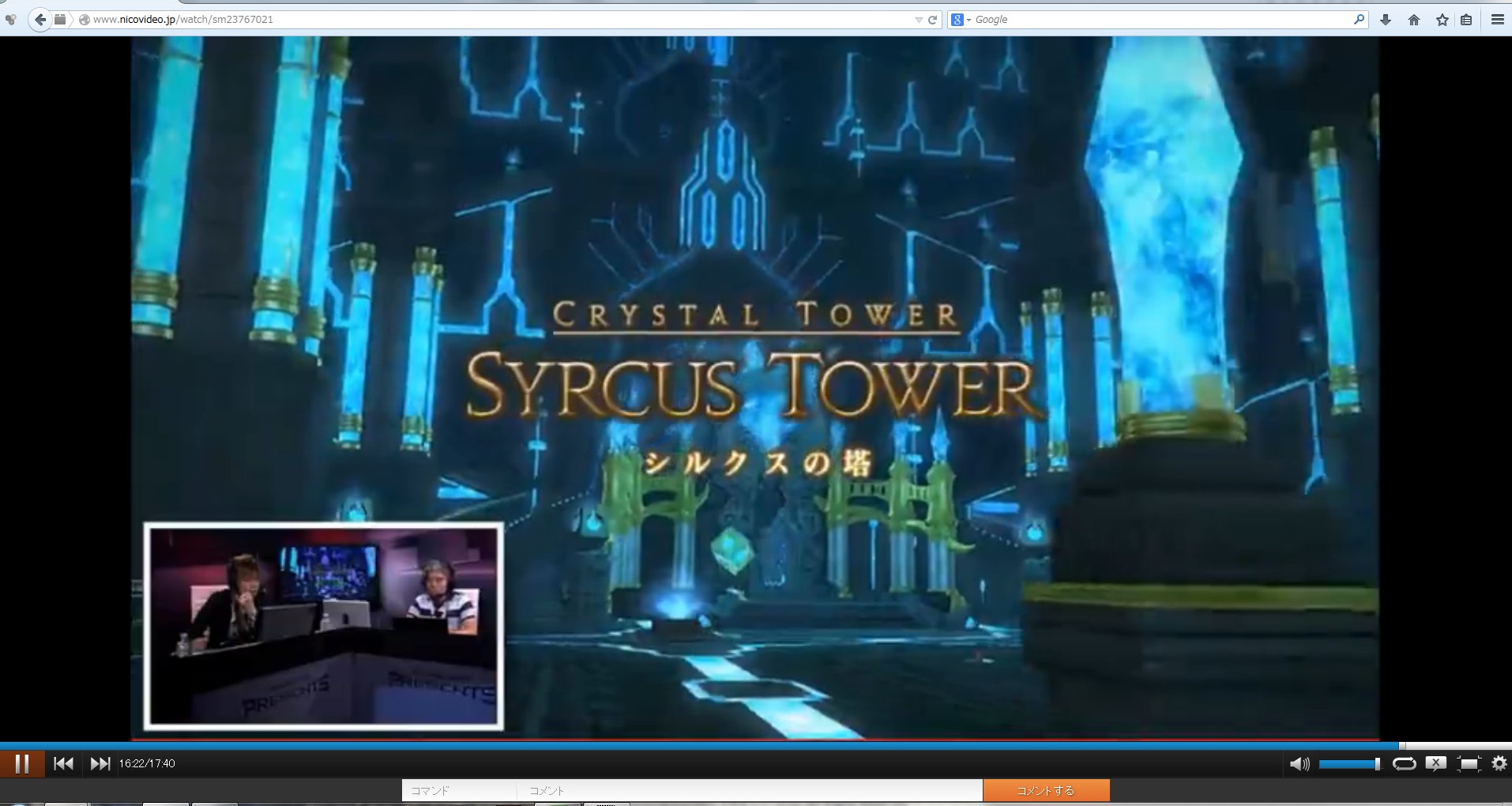This screenshot has width=1512, height=806.
Task: Reload the page with the refresh icon
Action: tap(932, 20)
